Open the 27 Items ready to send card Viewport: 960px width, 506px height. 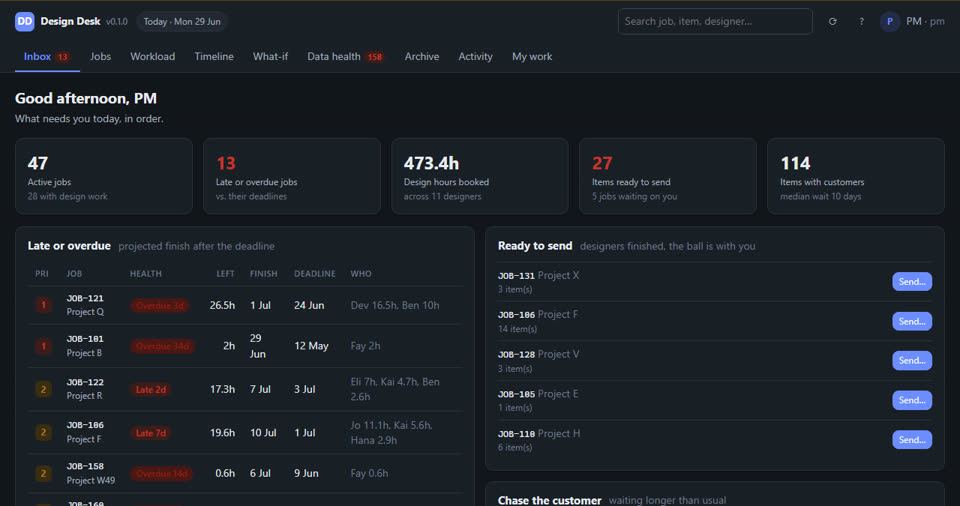[x=667, y=176]
